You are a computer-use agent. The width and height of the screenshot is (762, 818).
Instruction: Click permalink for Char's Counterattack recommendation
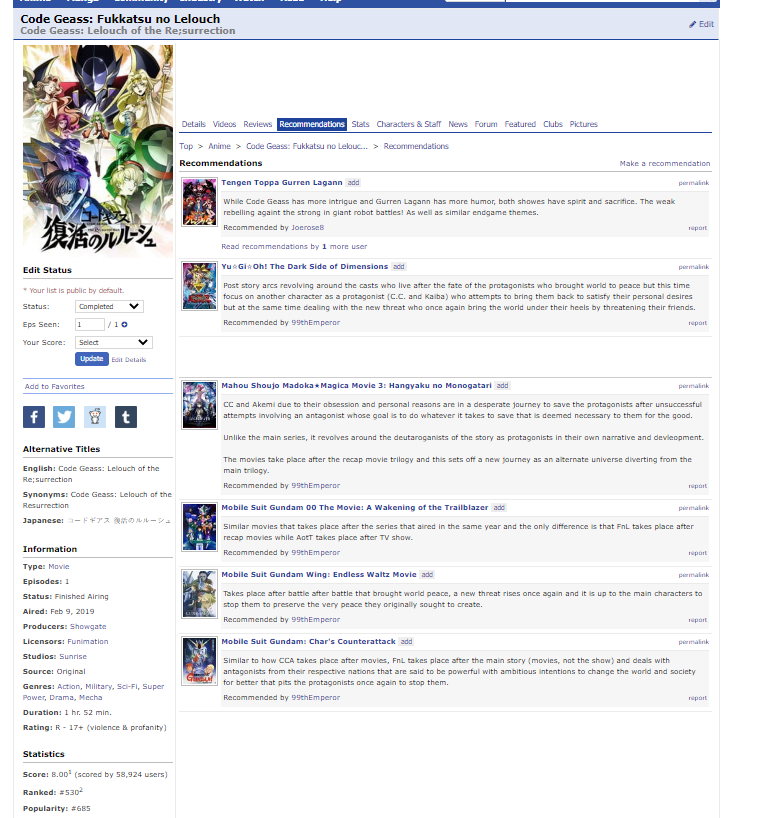click(694, 642)
